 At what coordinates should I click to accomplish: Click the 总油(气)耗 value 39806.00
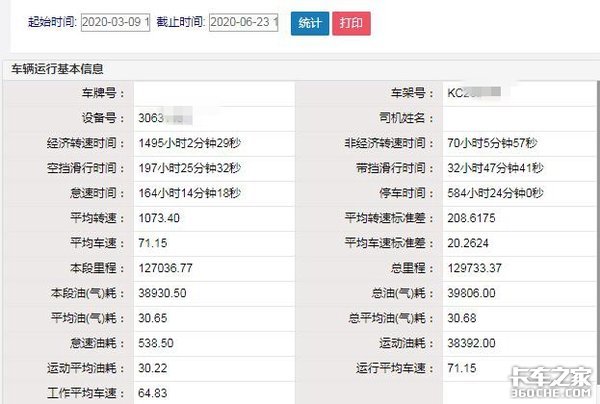pos(471,293)
